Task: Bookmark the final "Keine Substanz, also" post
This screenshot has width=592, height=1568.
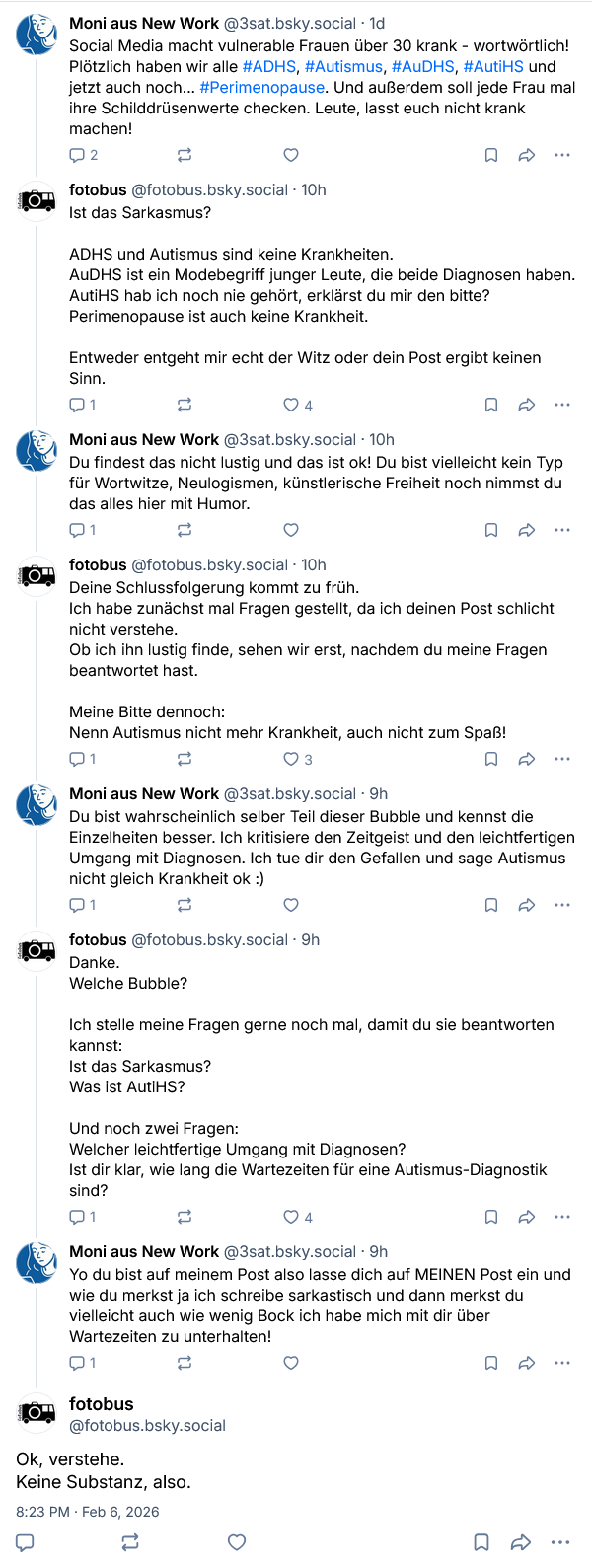Action: pos(481,1542)
